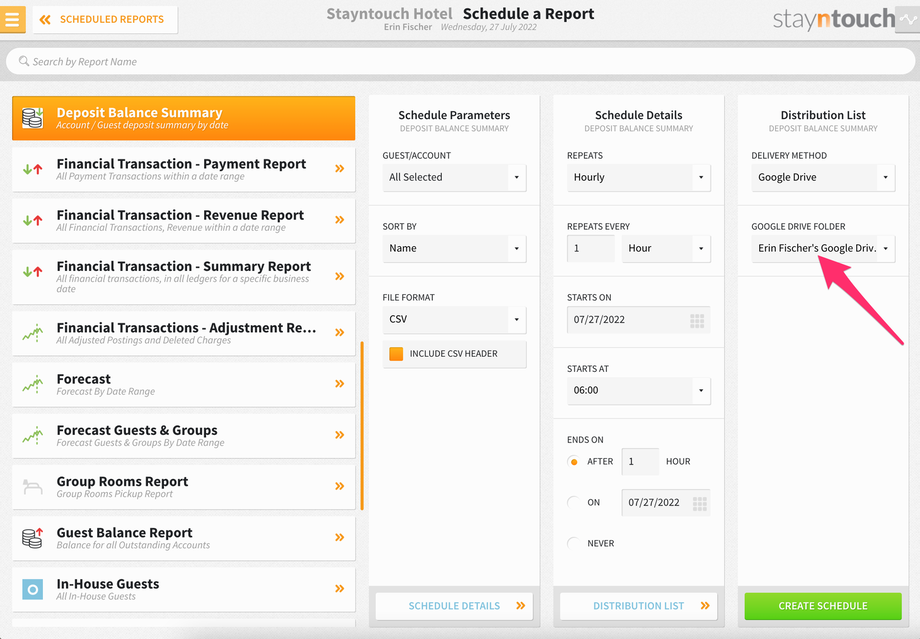The width and height of the screenshot is (920, 639).
Task: Click chevron arrow on Adjustment Report row
Action: click(x=340, y=333)
